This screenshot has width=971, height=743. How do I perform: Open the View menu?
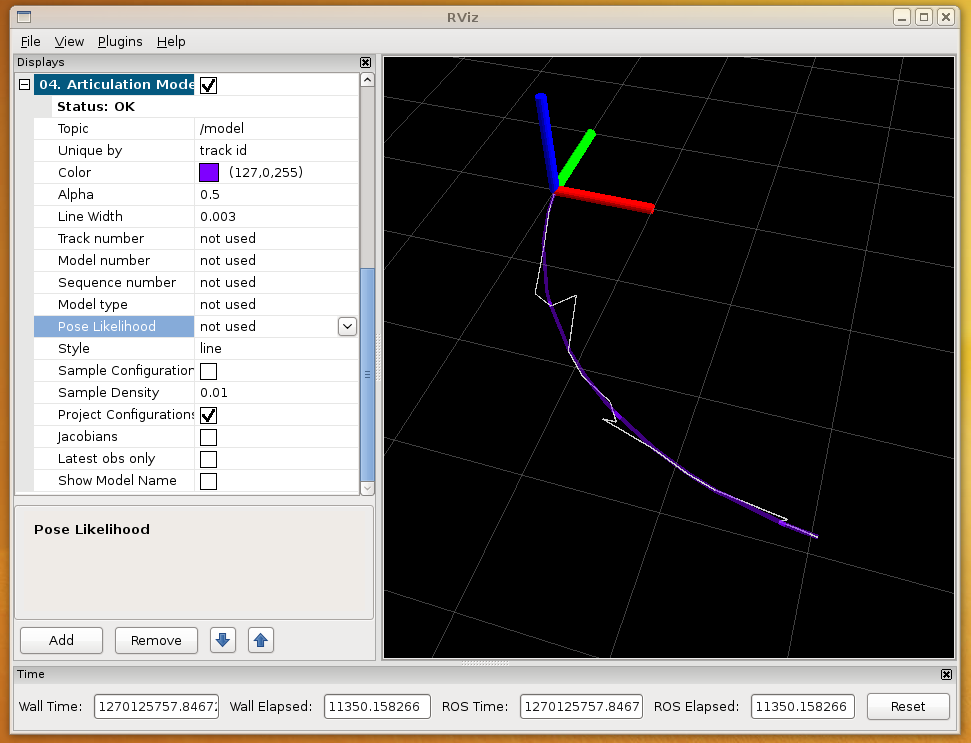click(69, 41)
